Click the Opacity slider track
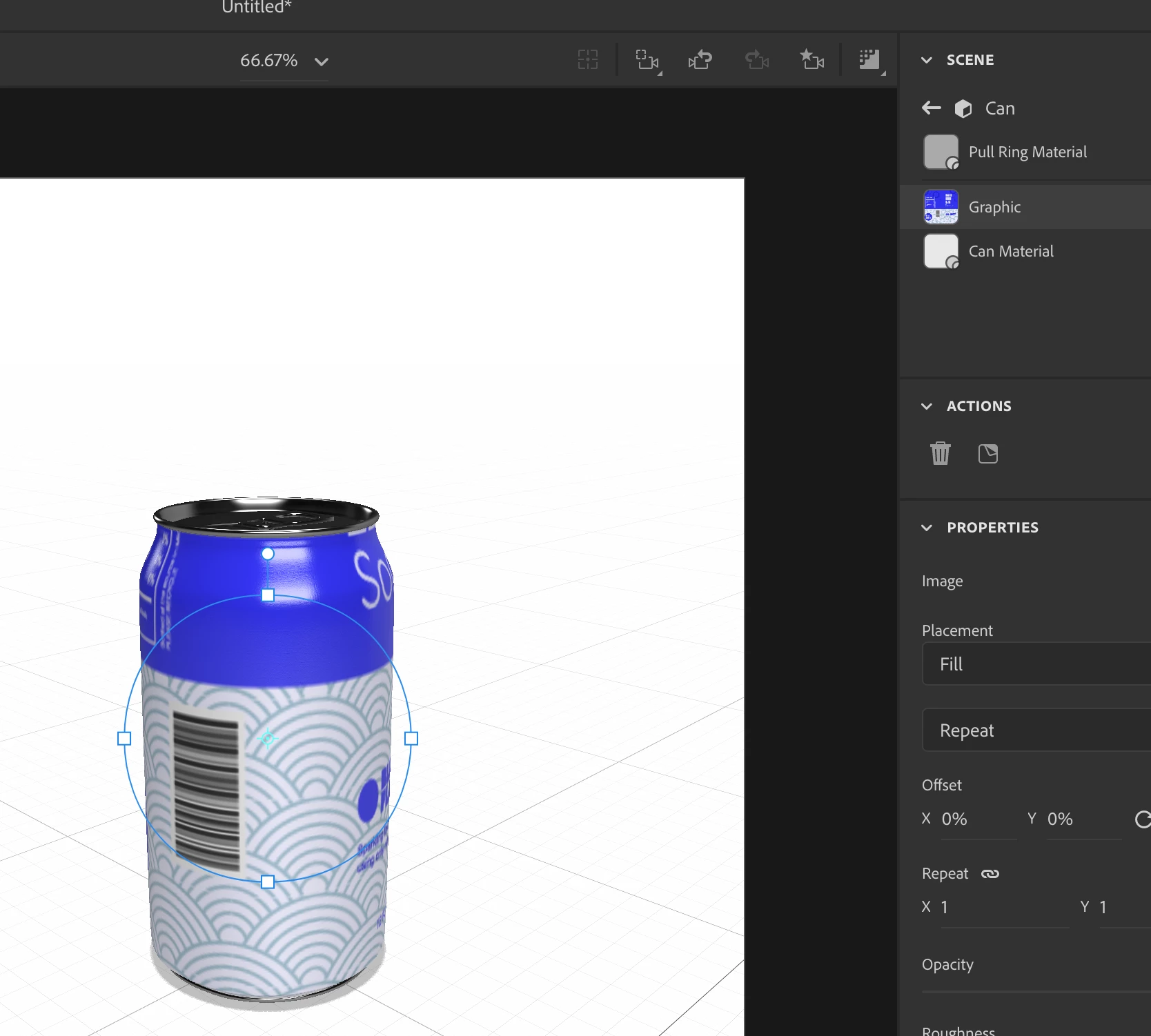This screenshot has height=1036, width=1151. [x=1036, y=992]
